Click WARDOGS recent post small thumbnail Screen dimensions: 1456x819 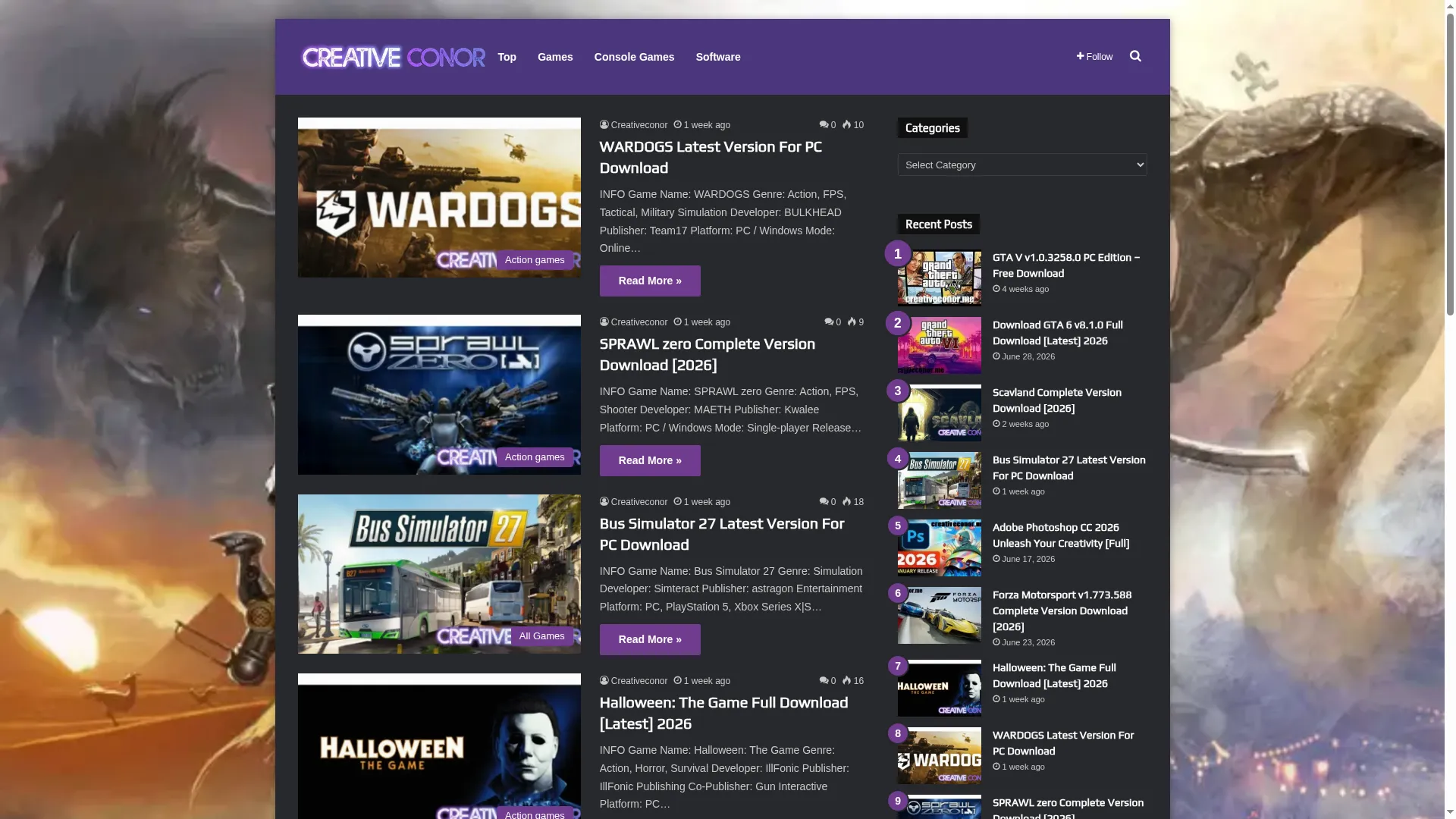point(940,756)
